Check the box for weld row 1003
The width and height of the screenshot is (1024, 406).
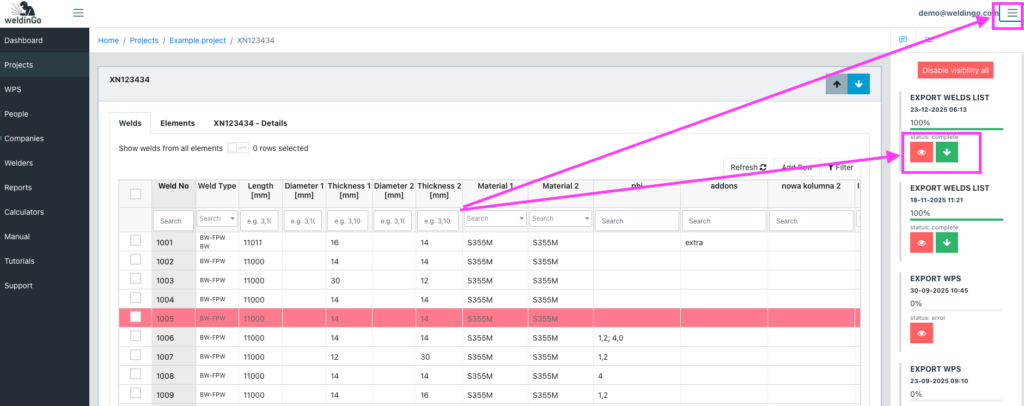pyautogui.click(x=135, y=280)
